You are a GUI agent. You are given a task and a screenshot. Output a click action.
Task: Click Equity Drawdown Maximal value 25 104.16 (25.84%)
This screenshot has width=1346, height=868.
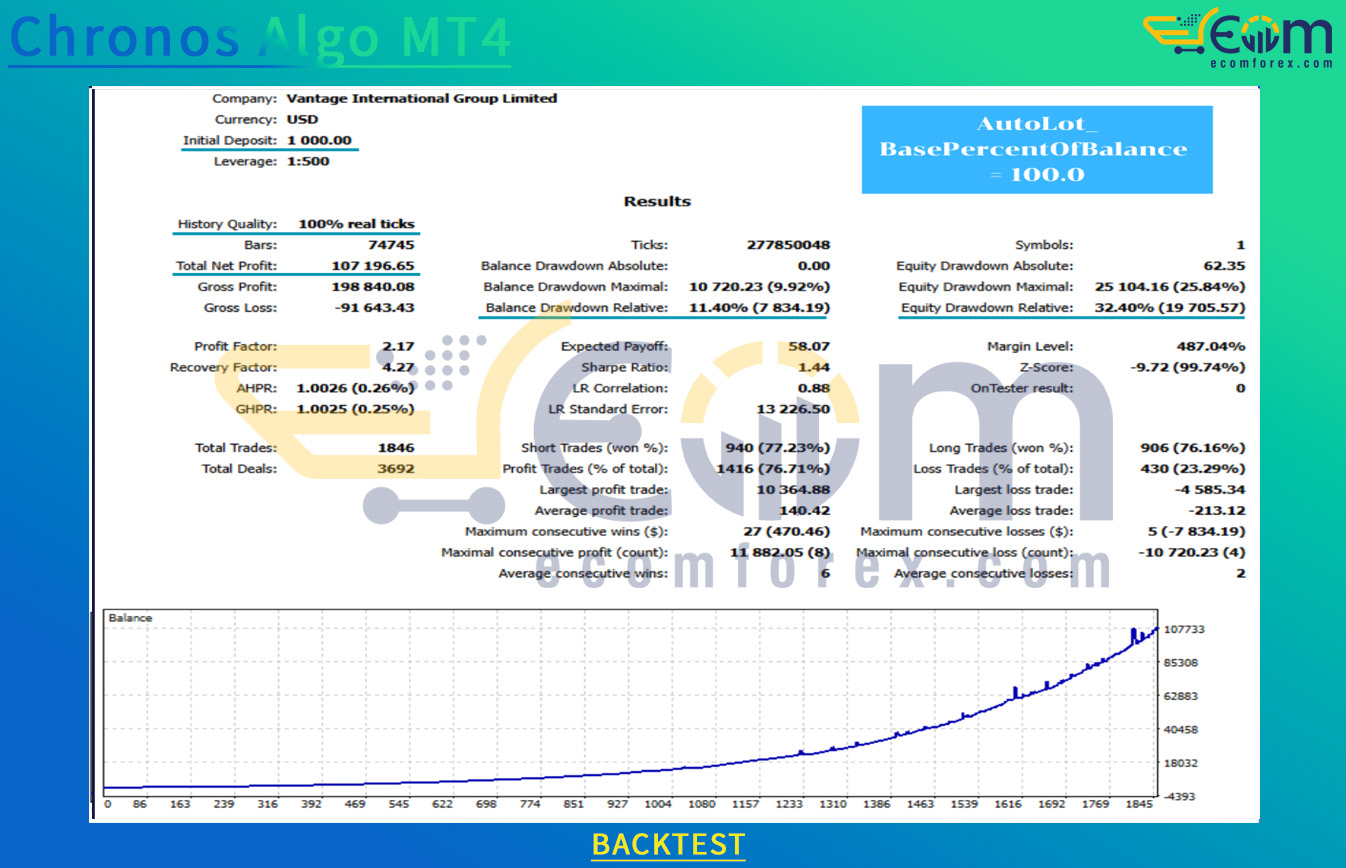click(1172, 288)
